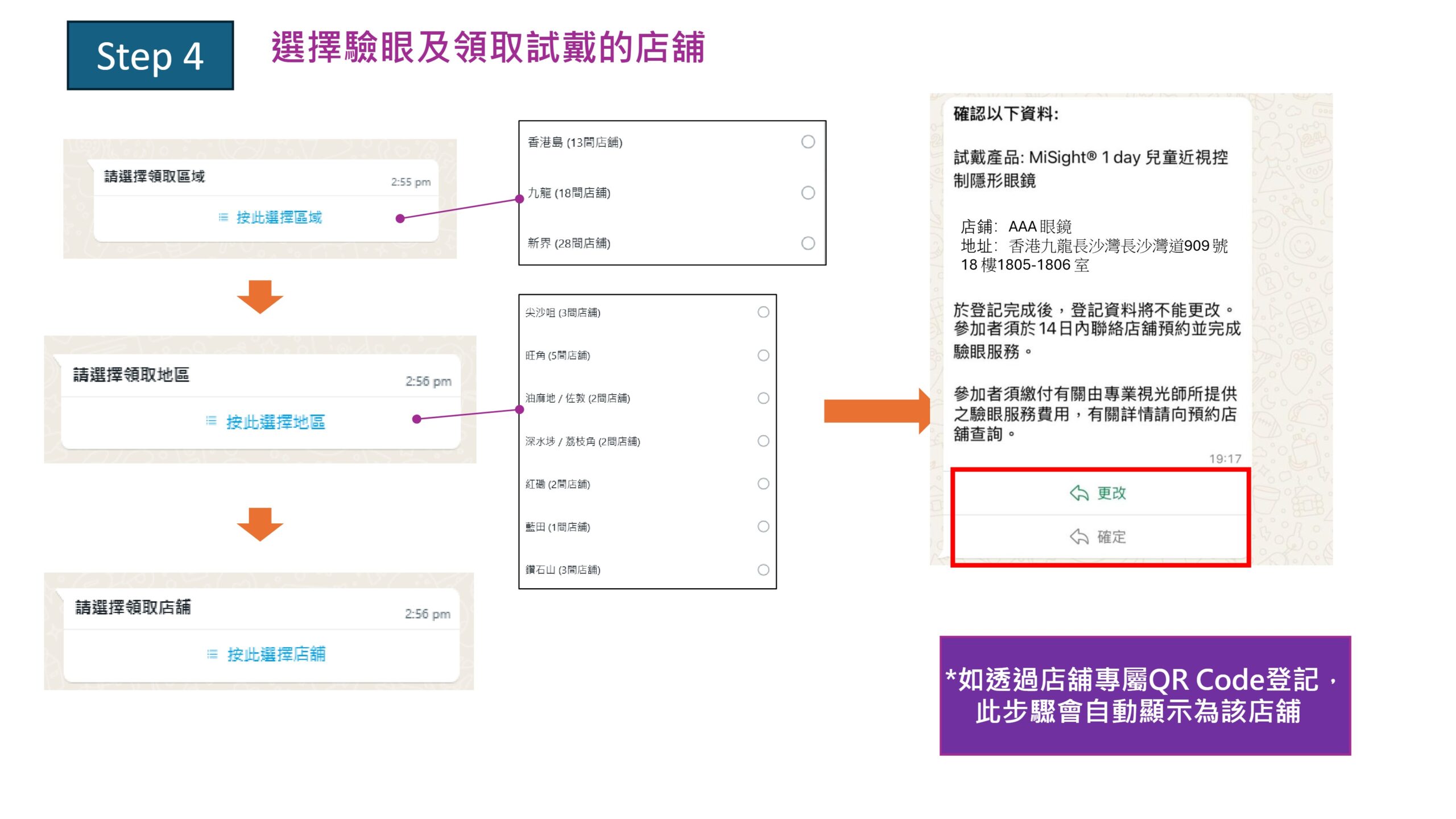Viewport: 1456px width, 819px height.
Task: Click the 店舖: AAA 眼鏡 line
Action: pos(1016,226)
